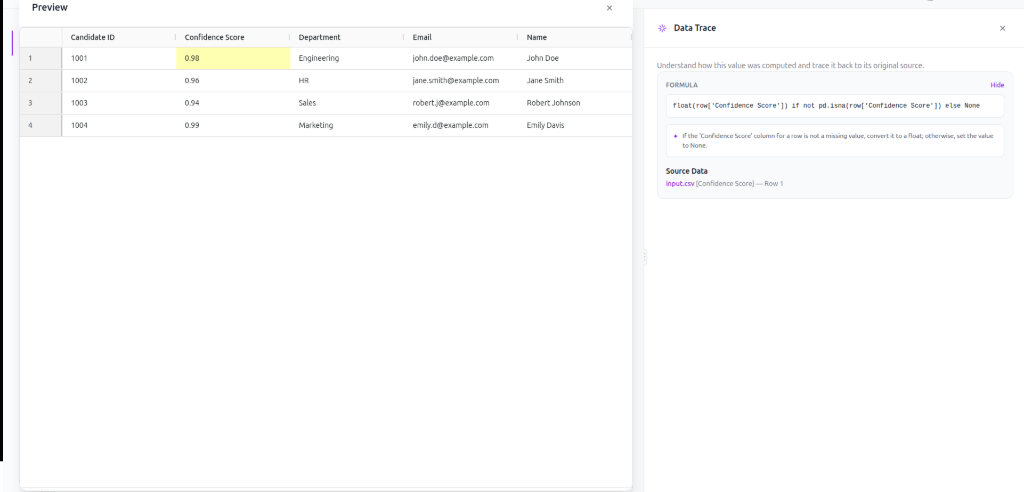Select row number 3 header
The height and width of the screenshot is (492, 1024).
[x=40, y=103]
